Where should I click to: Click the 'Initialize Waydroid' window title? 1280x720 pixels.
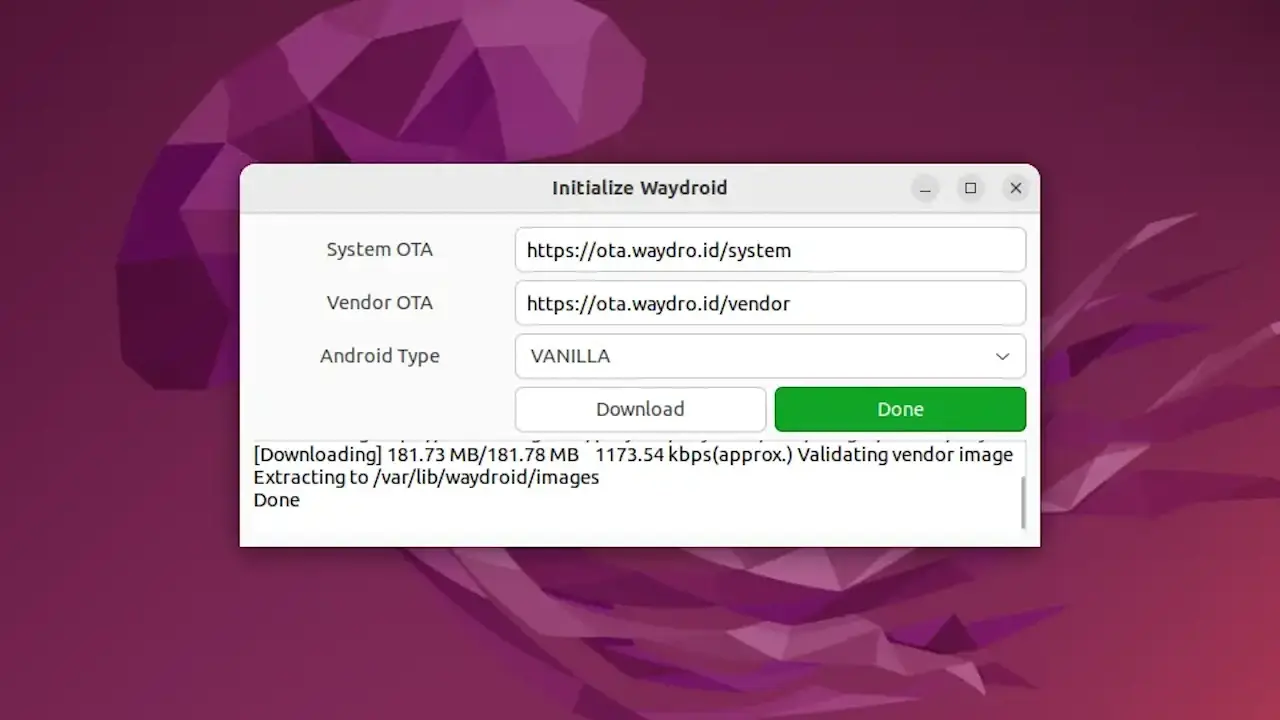coord(640,188)
